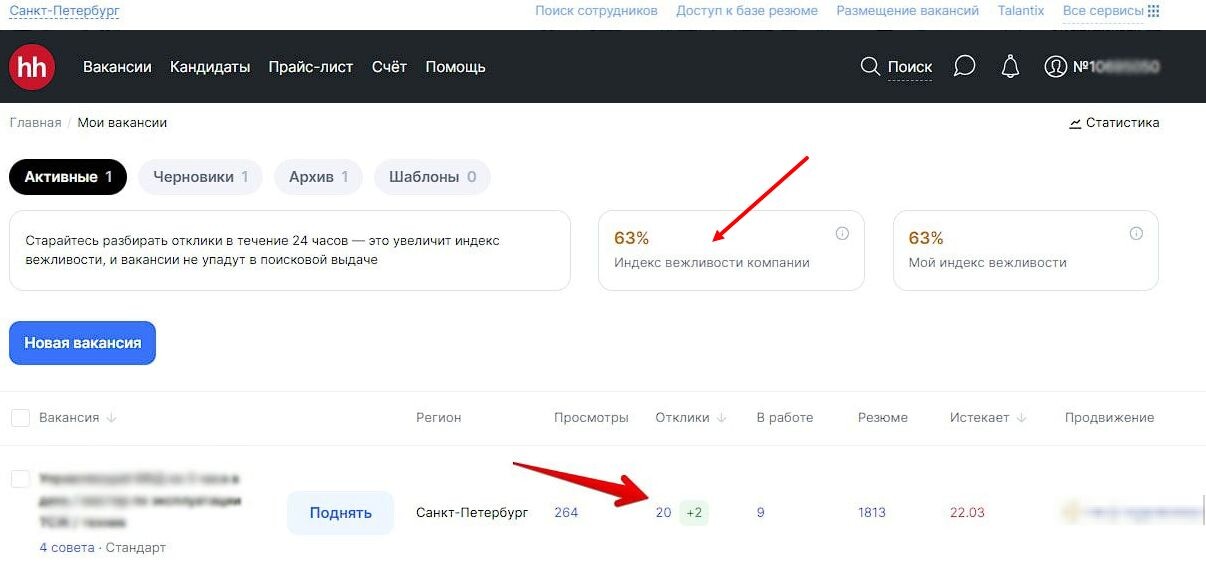Open the all services grid icon

[1154, 11]
